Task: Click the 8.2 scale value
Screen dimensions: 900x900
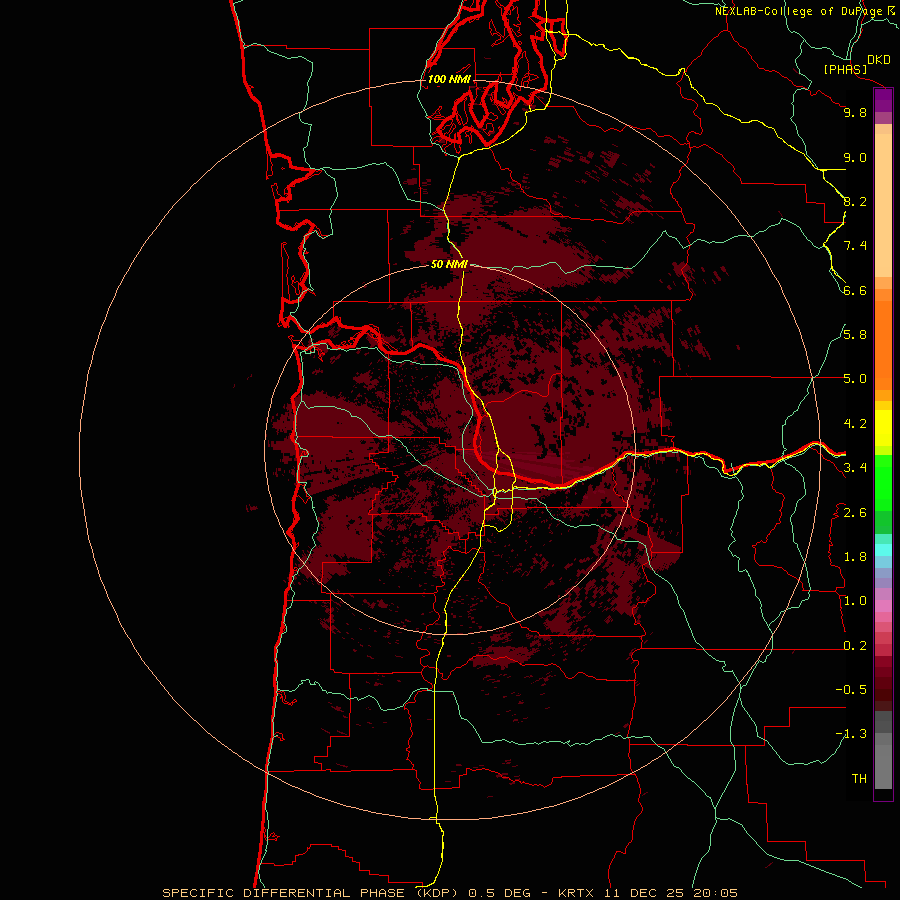Action: (855, 201)
